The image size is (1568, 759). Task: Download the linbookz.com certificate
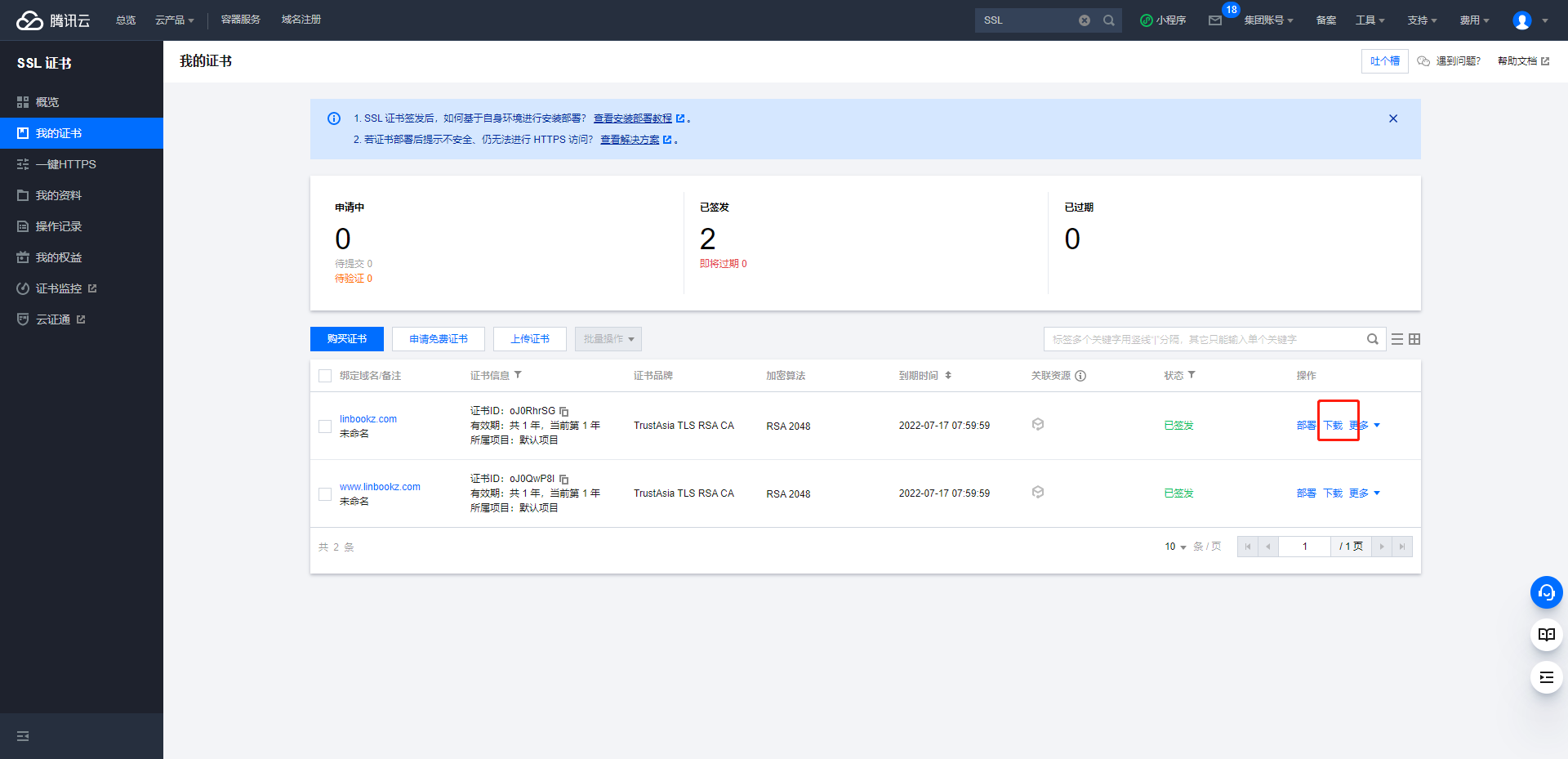click(1333, 426)
